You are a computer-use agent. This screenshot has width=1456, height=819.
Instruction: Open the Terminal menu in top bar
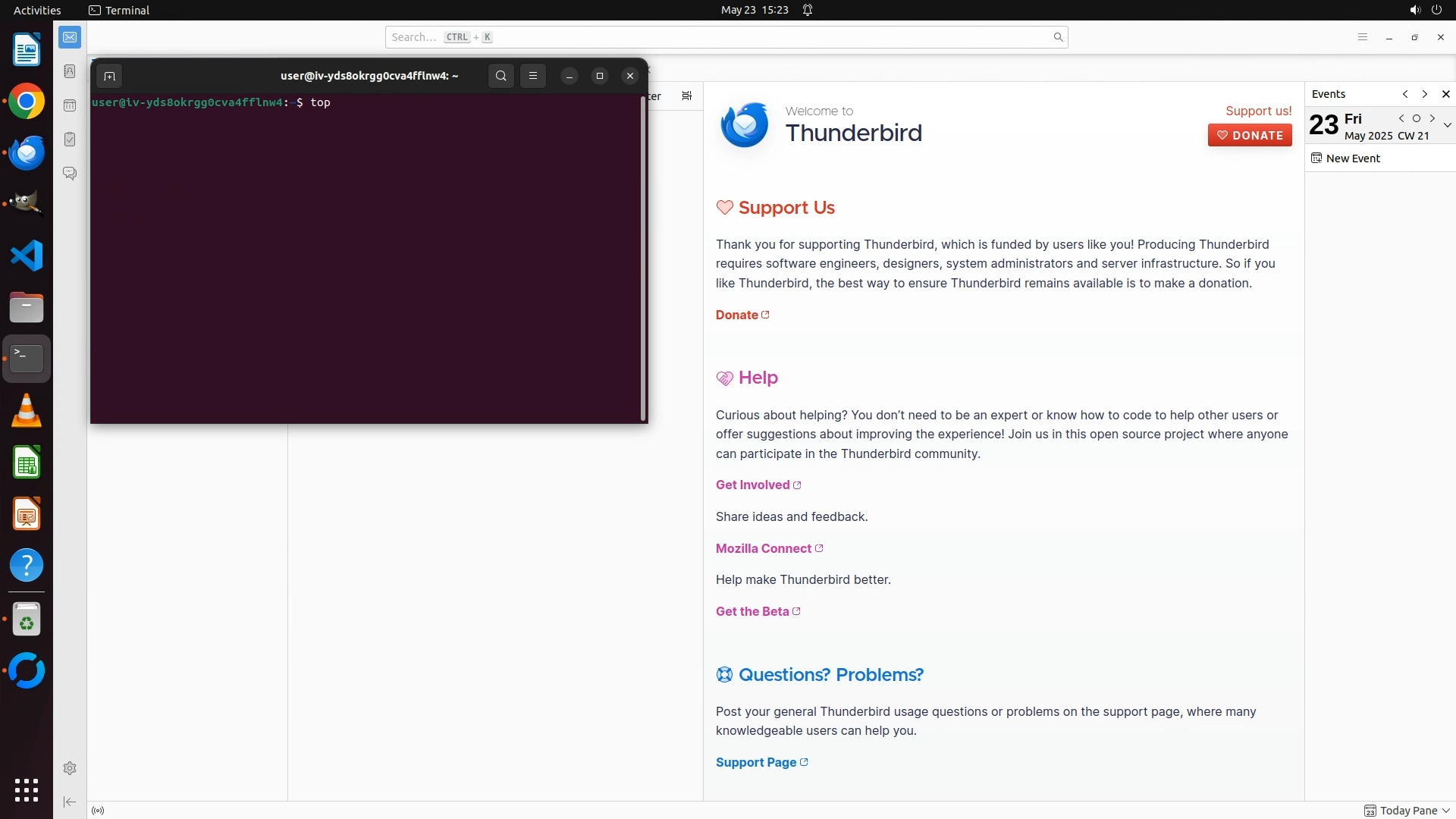point(119,10)
